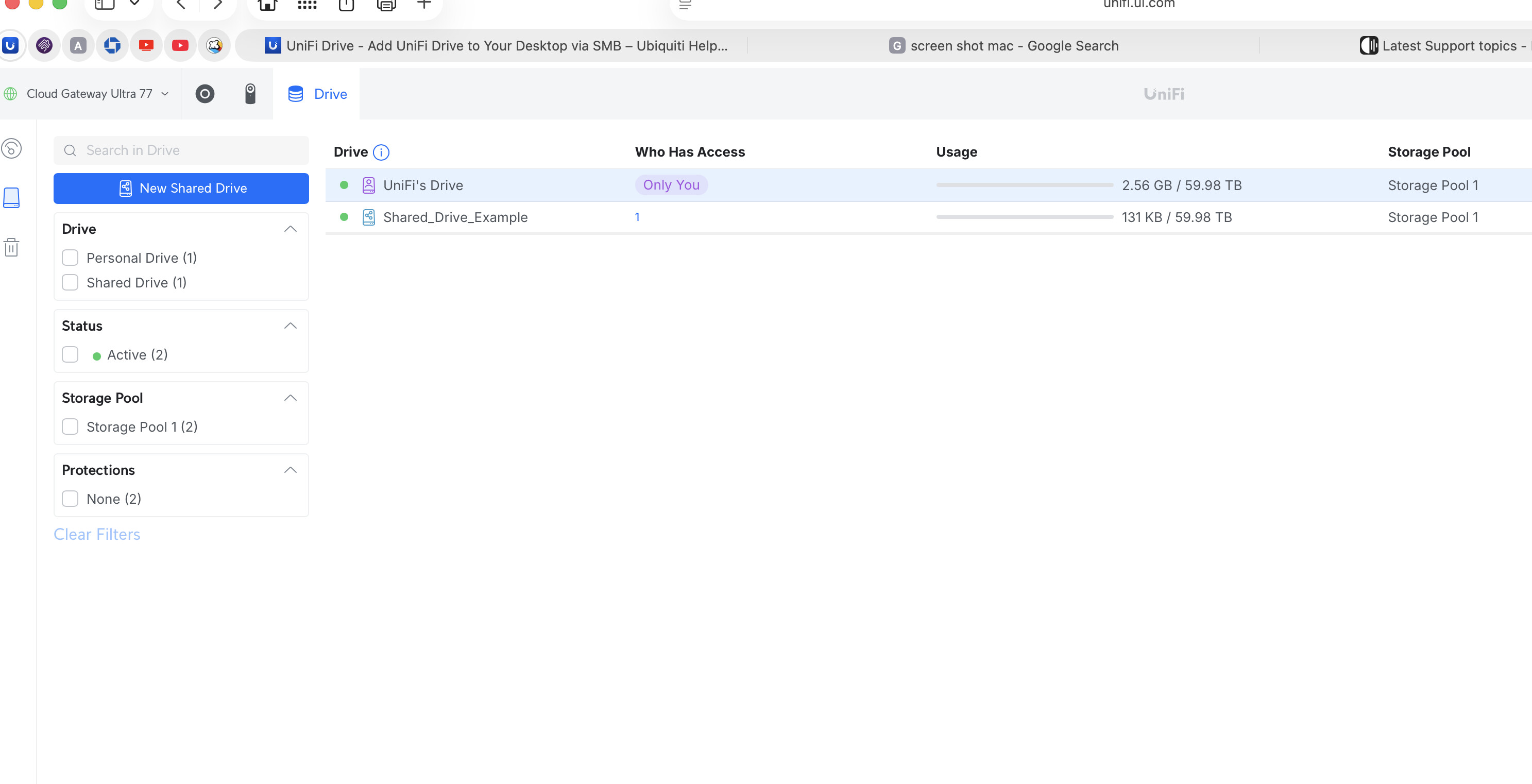Click the New Shared Drive button

coord(181,188)
